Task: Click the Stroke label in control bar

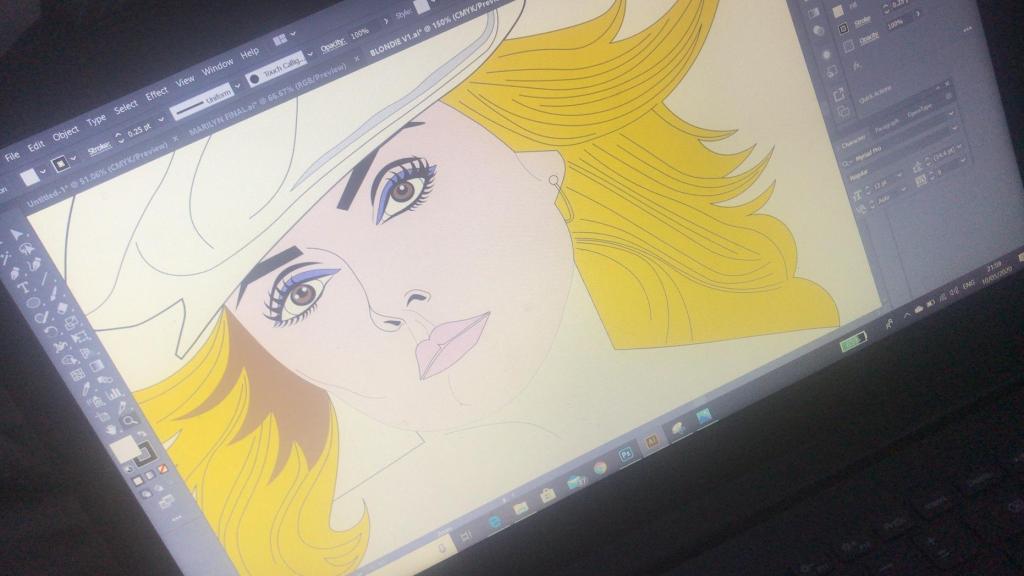Action: (100, 149)
